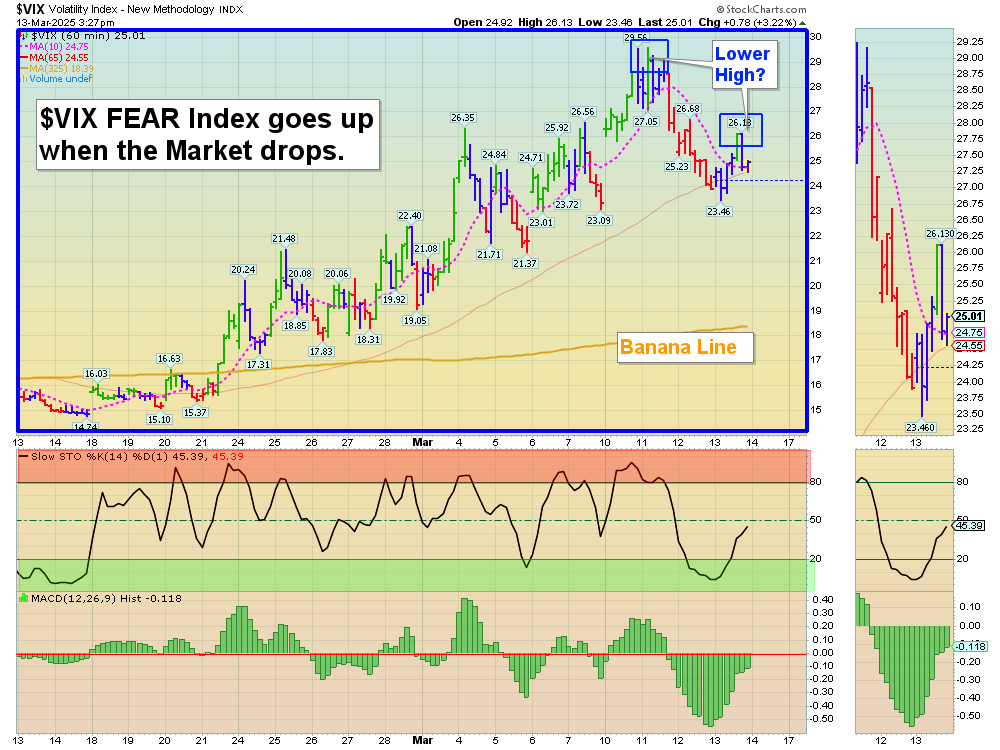Image resolution: width=1000 pixels, height=750 pixels.
Task: Click the candlestick icon before $VIX (60 min)
Action: [24, 36]
